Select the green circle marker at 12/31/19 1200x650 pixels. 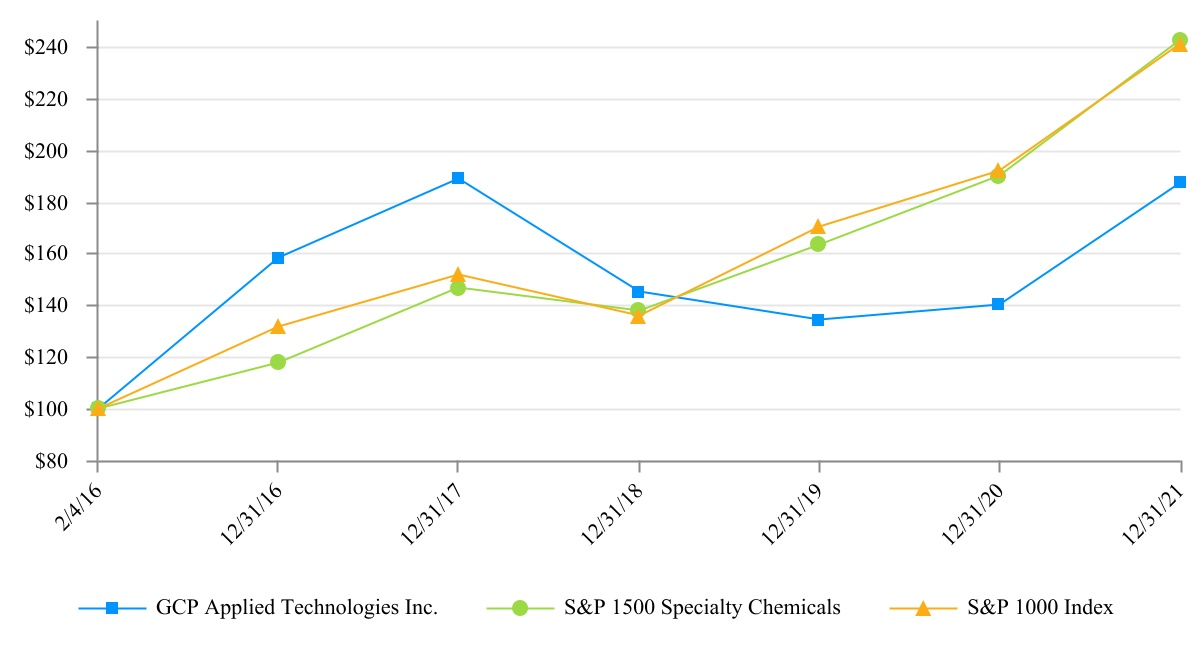(x=818, y=244)
